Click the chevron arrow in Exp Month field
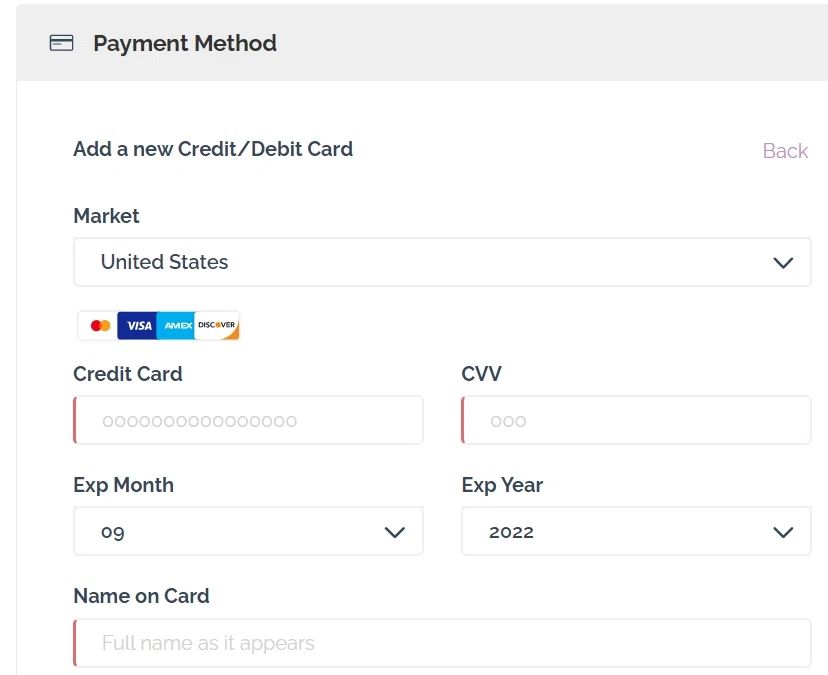828x675 pixels. point(395,532)
